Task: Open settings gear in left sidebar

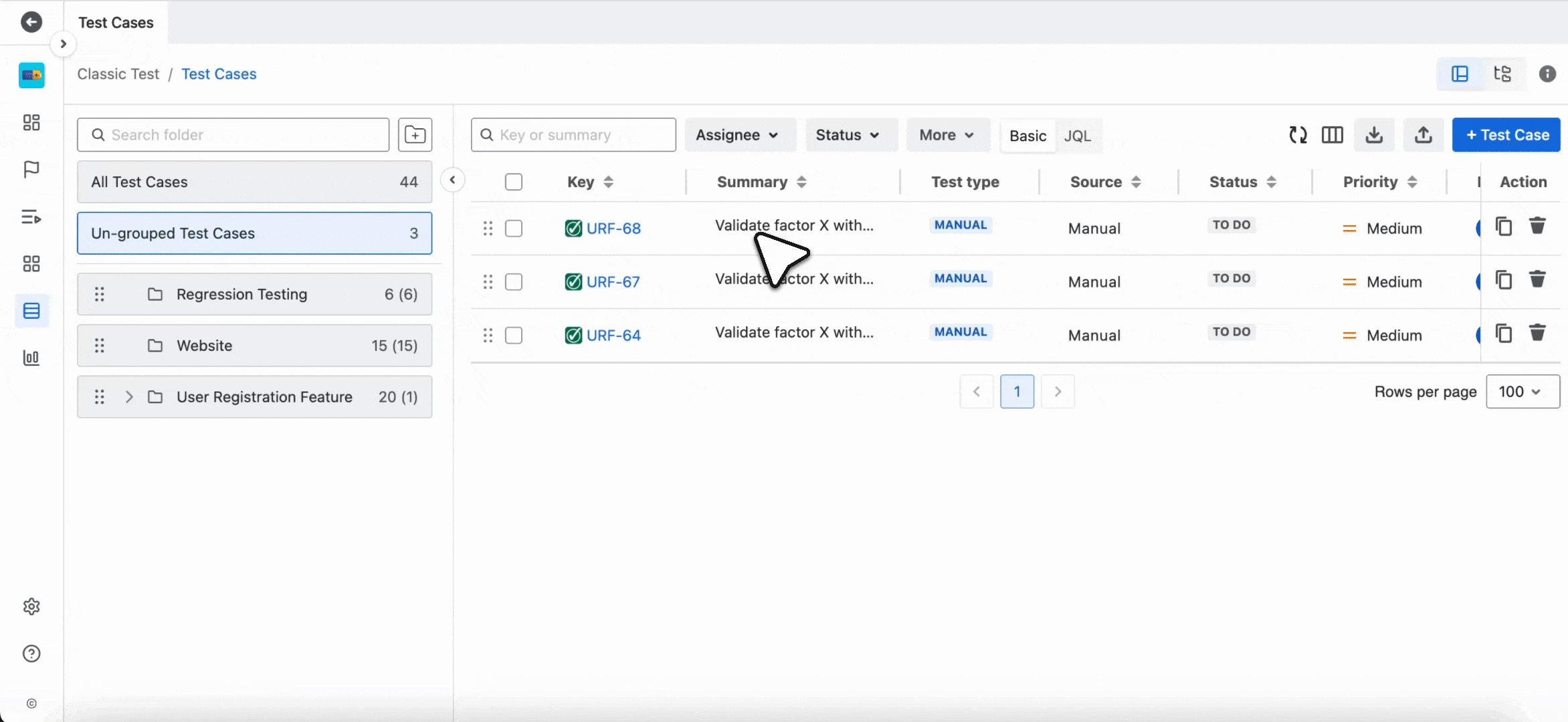Action: (x=31, y=606)
